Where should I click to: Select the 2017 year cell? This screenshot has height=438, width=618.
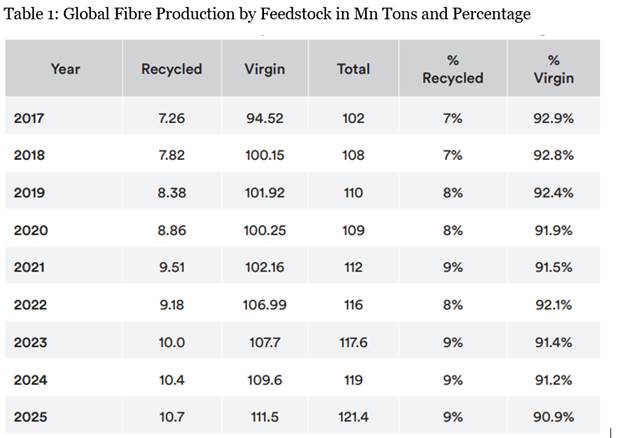coord(29,119)
